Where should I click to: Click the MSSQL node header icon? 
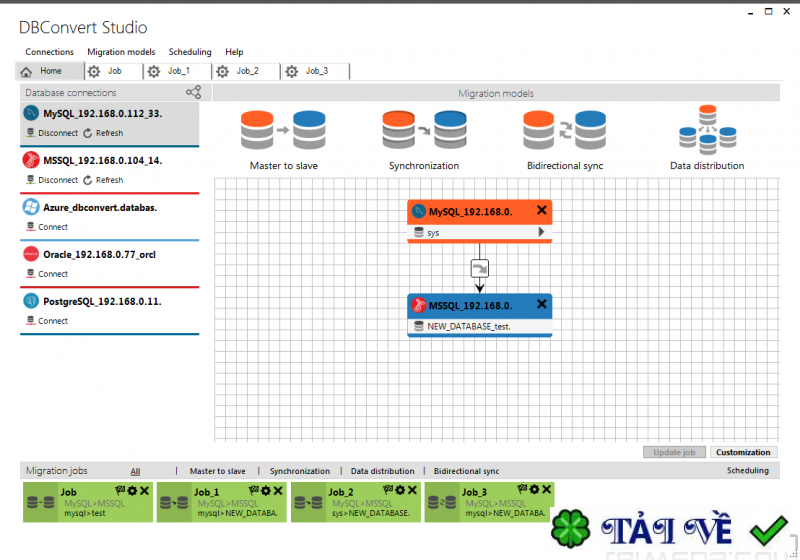(x=419, y=305)
